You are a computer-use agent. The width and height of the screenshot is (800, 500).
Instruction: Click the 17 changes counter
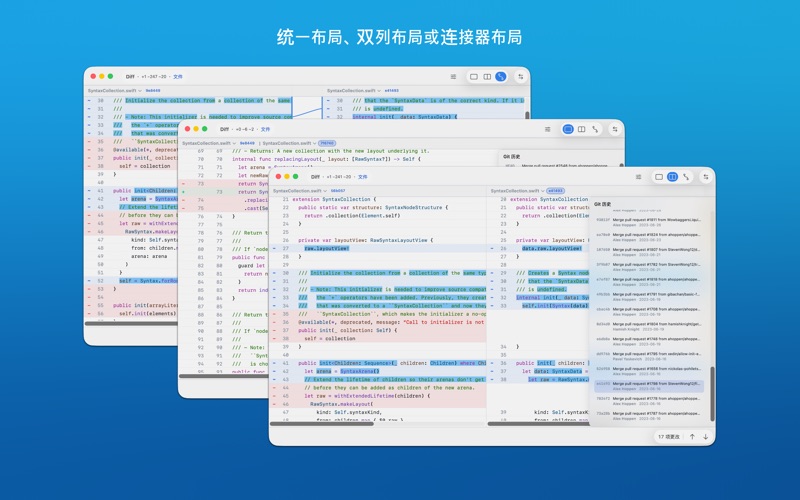coord(668,437)
